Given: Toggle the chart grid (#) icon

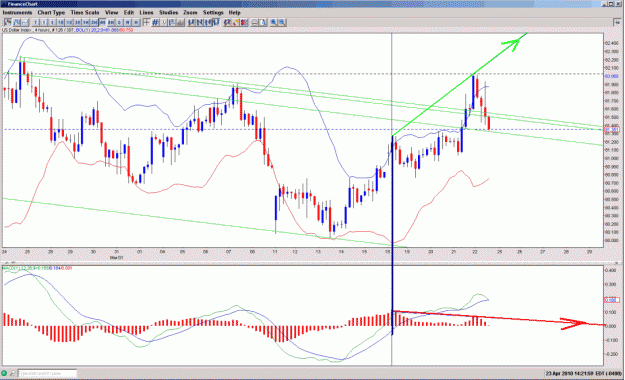Looking at the screenshot, I should click(x=155, y=23).
